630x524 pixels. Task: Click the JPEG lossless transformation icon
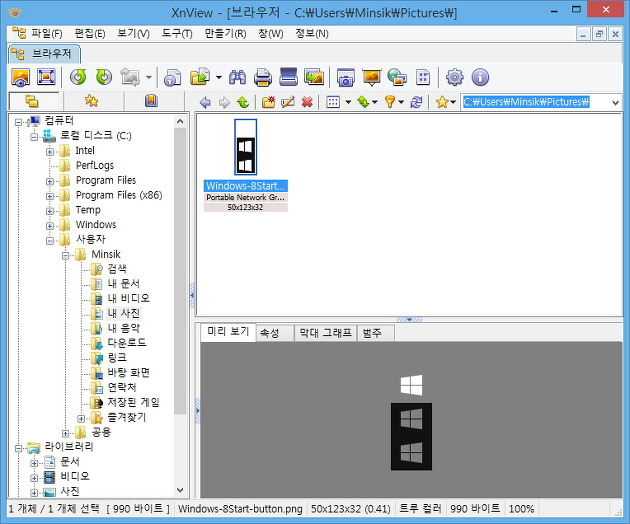click(x=130, y=77)
